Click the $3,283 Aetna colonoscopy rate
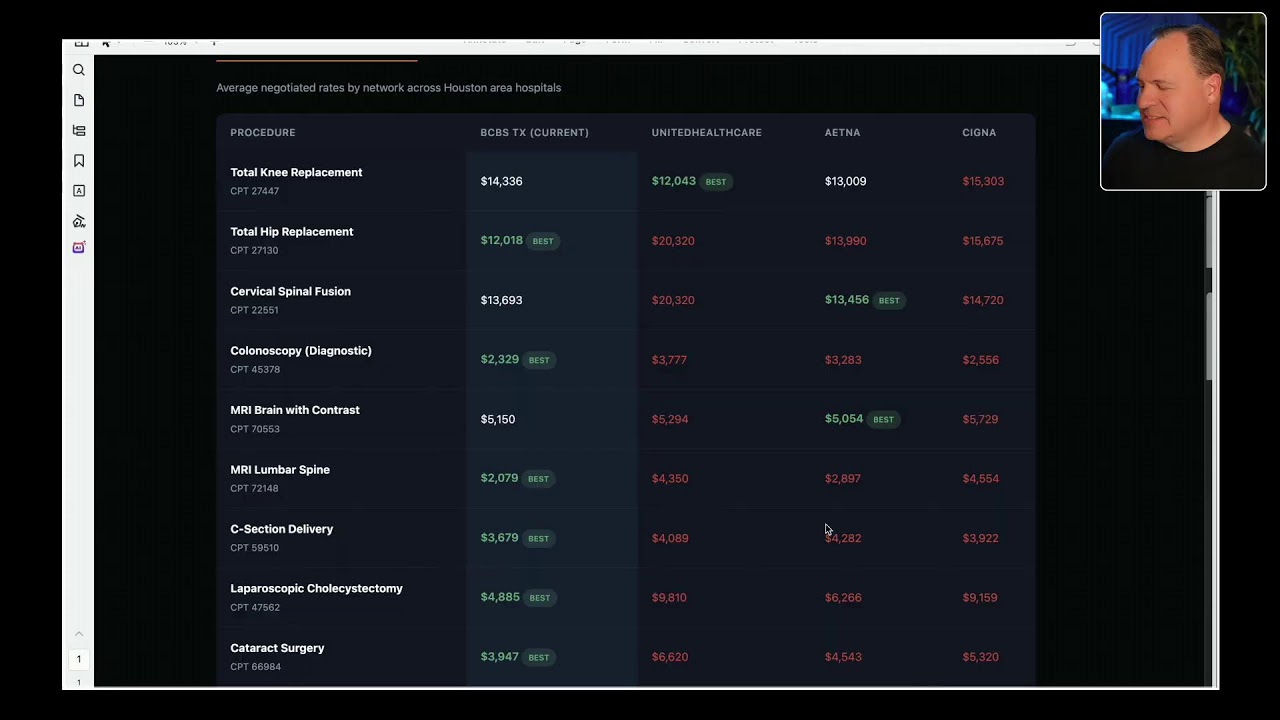1280x720 pixels. 843,360
